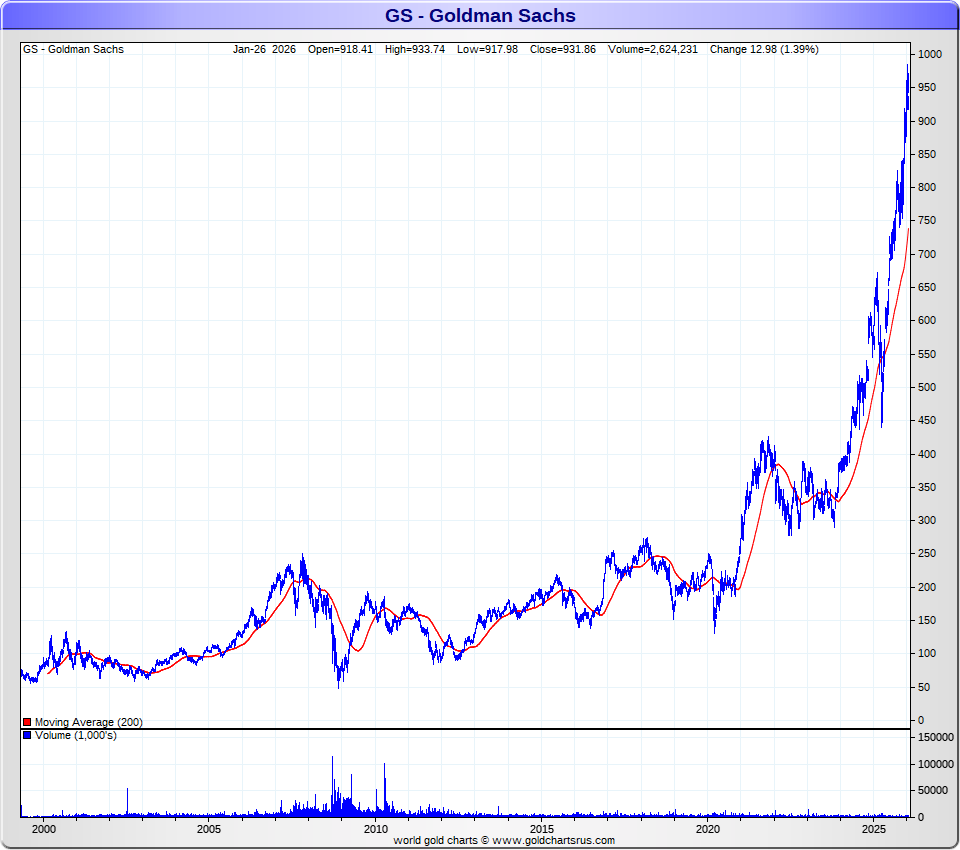
Task: Click the 150000 volume axis label
Action: point(936,737)
